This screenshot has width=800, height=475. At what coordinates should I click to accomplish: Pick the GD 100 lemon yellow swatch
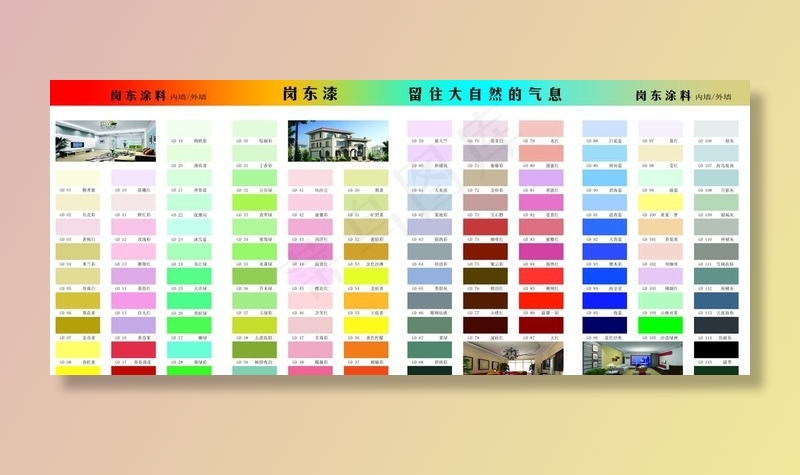(x=661, y=202)
